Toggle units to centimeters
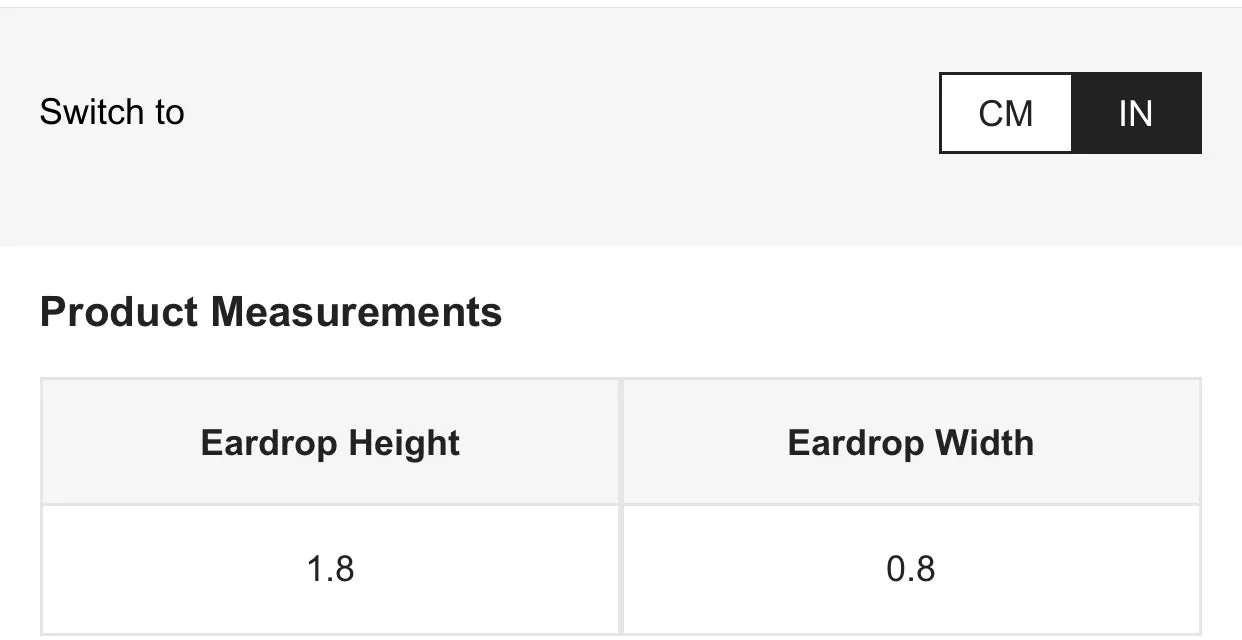Viewport: 1242px width, 640px height. click(x=1006, y=113)
